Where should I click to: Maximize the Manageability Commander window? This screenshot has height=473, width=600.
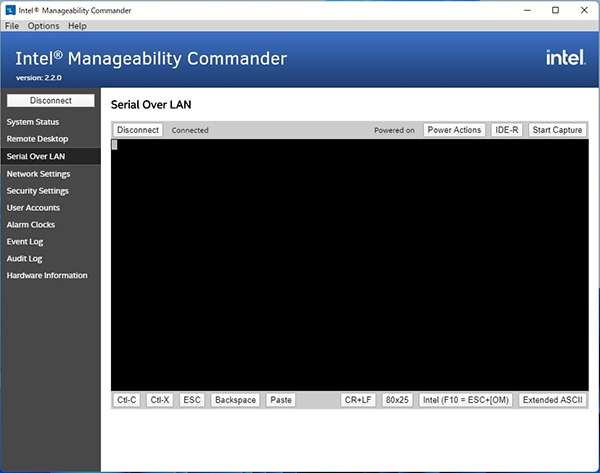556,10
